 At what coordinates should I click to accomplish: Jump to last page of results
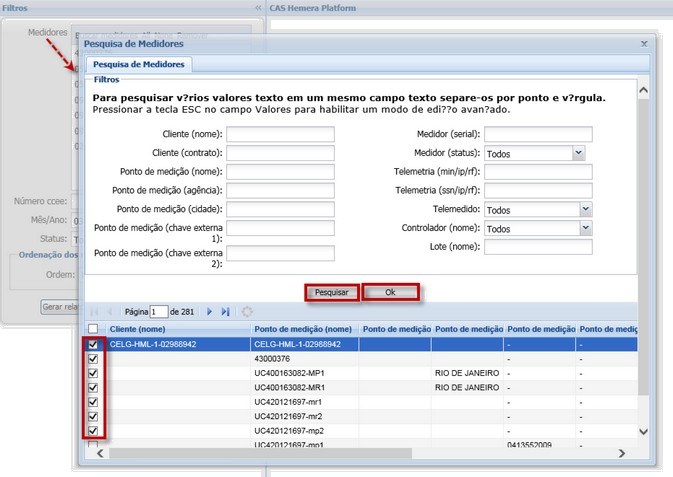pyautogui.click(x=225, y=312)
